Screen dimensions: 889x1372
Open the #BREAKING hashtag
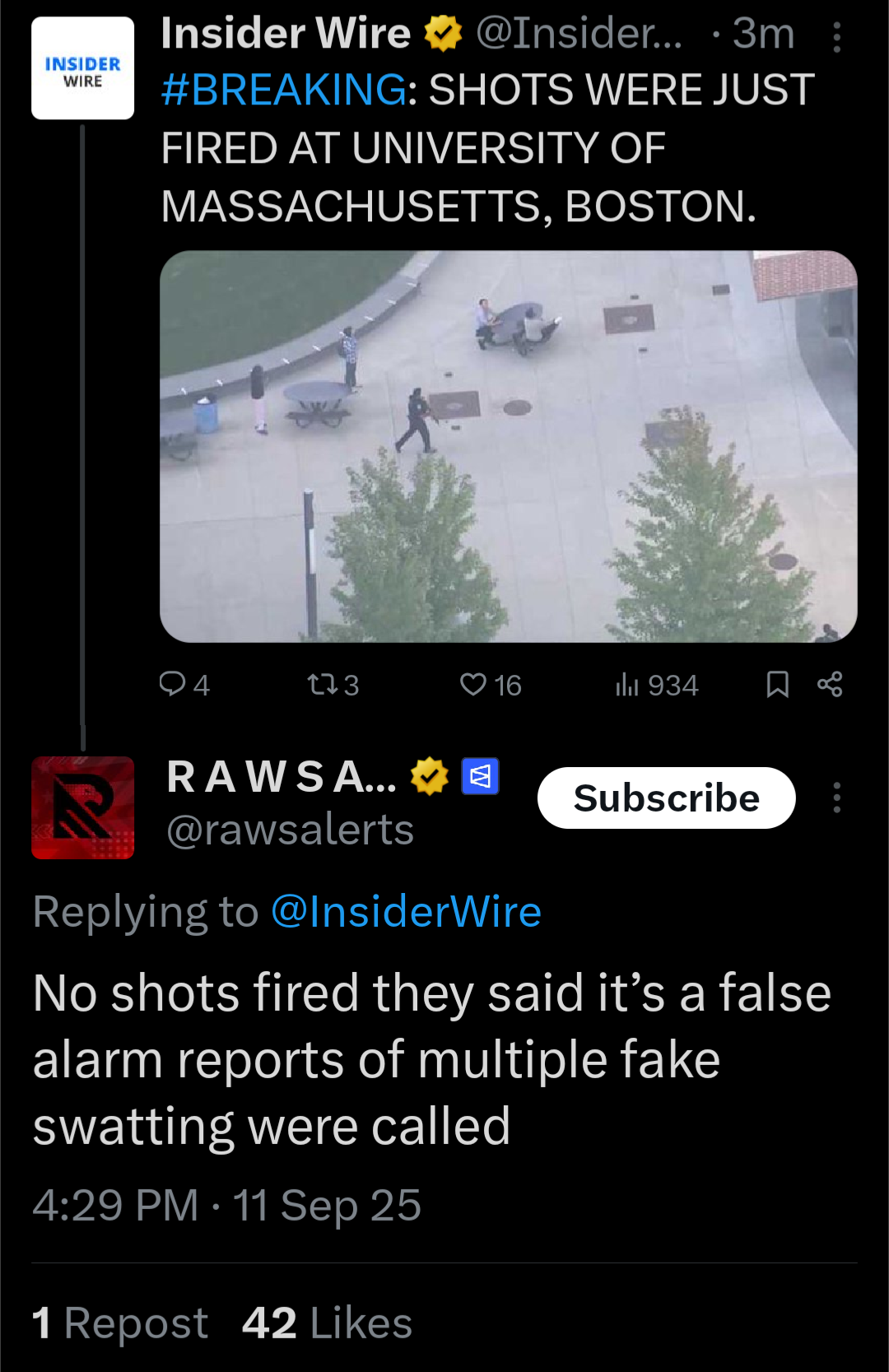(283, 90)
